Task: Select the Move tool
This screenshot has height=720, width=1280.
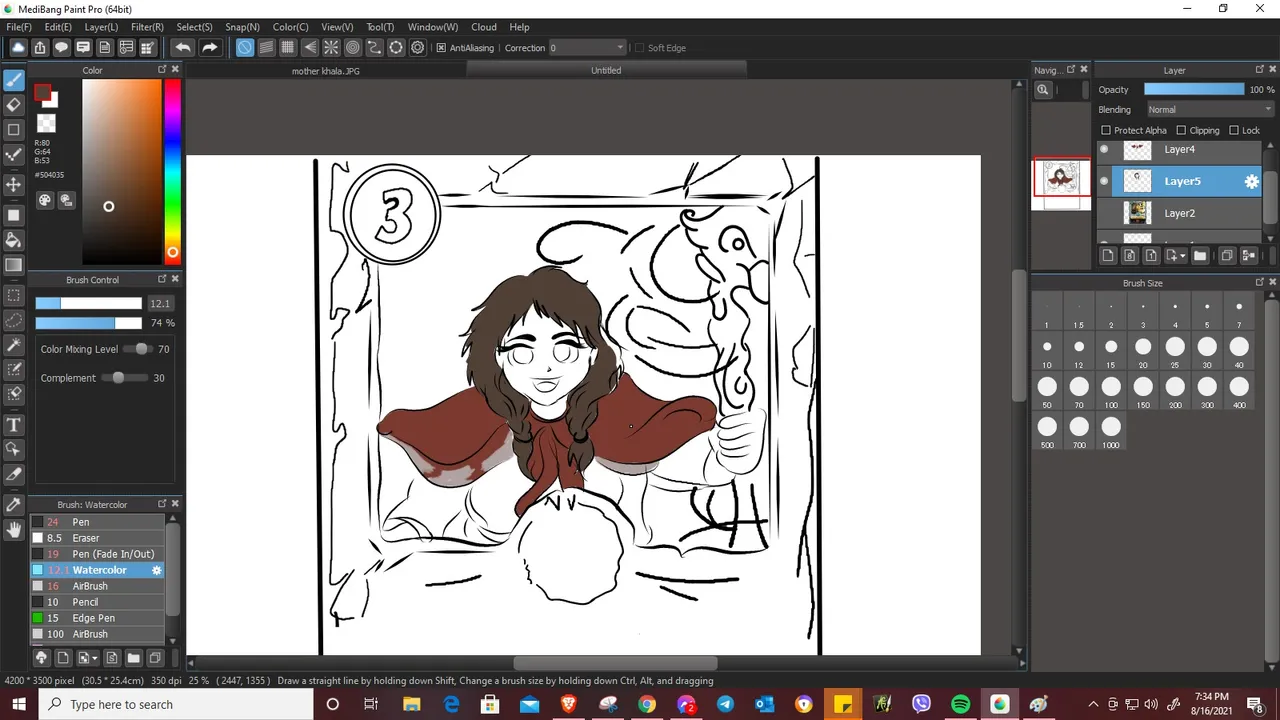Action: (x=14, y=185)
